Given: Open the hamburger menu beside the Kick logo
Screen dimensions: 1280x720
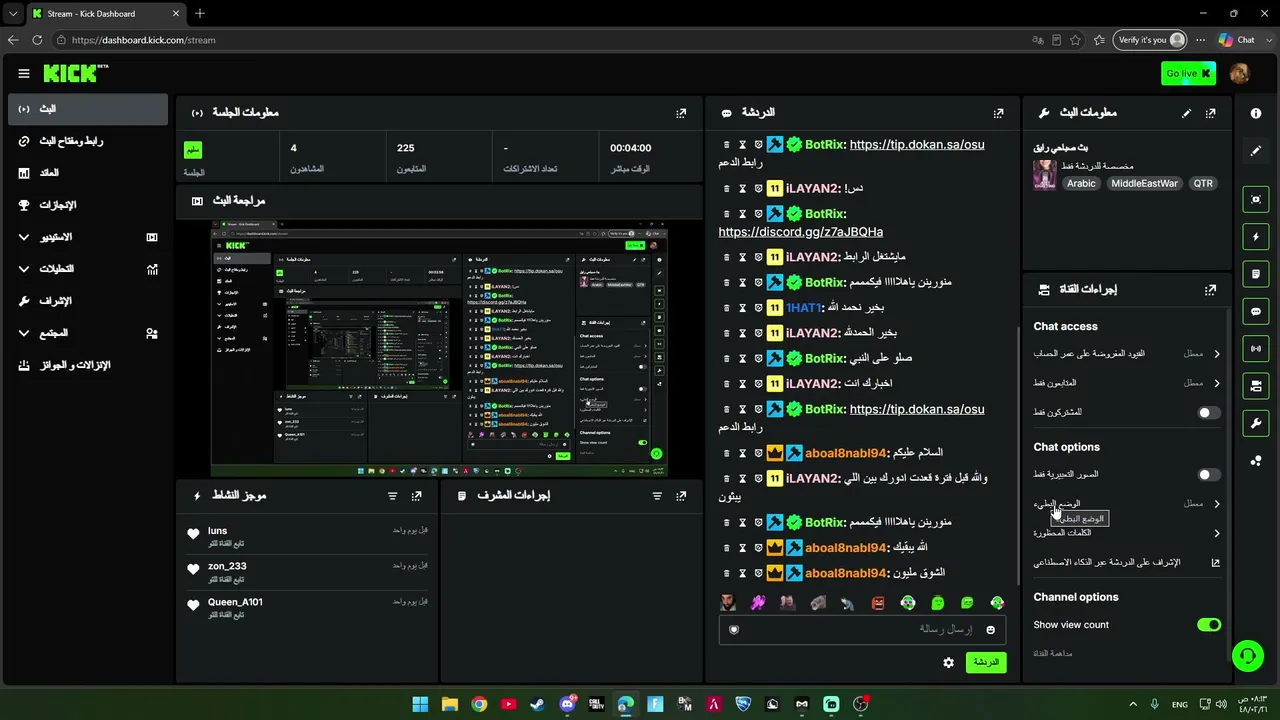Looking at the screenshot, I should click(24, 73).
